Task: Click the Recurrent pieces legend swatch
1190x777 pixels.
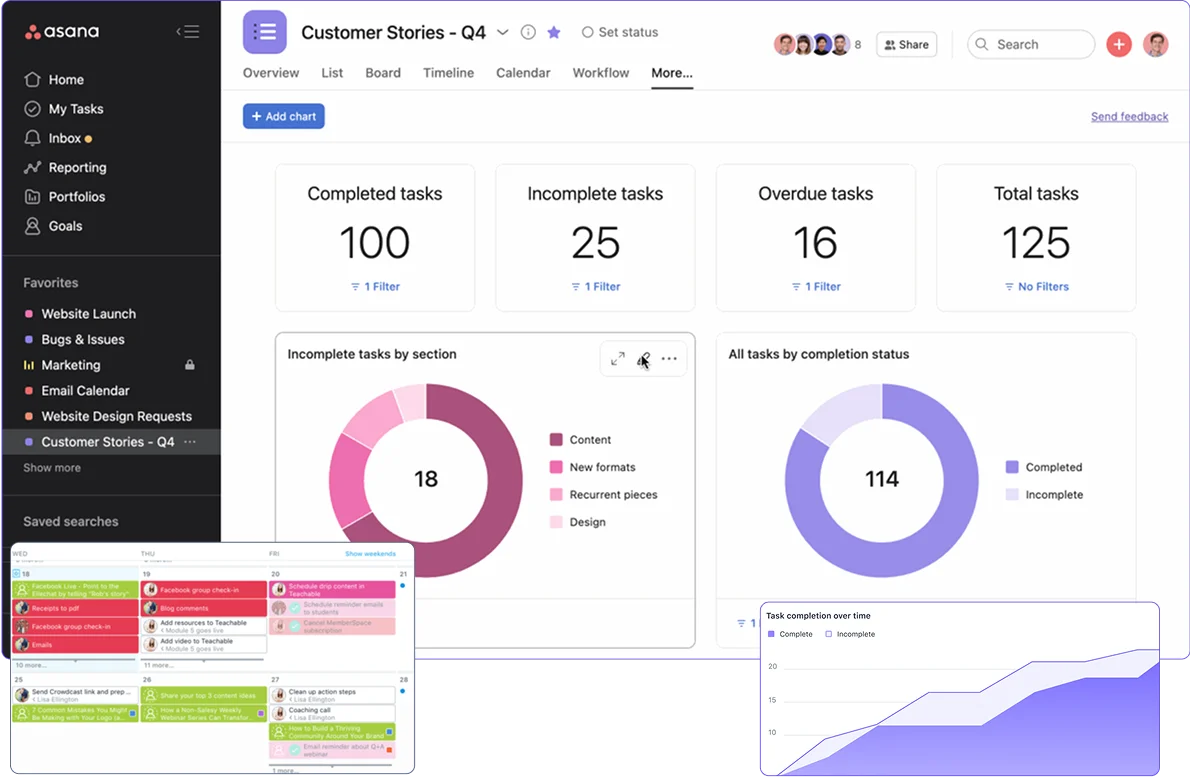Action: (556, 494)
